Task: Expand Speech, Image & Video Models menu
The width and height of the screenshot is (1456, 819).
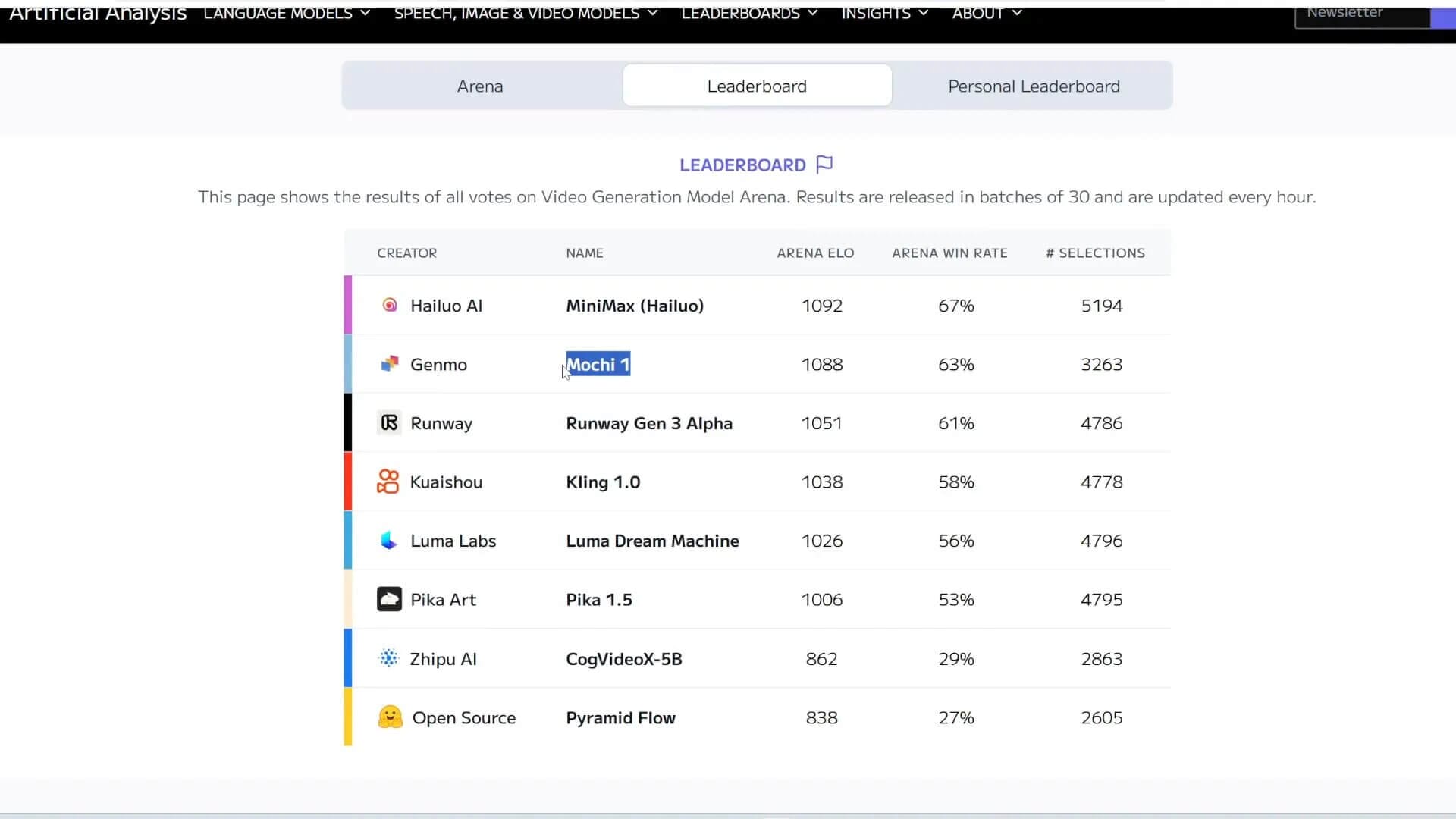Action: click(x=525, y=13)
